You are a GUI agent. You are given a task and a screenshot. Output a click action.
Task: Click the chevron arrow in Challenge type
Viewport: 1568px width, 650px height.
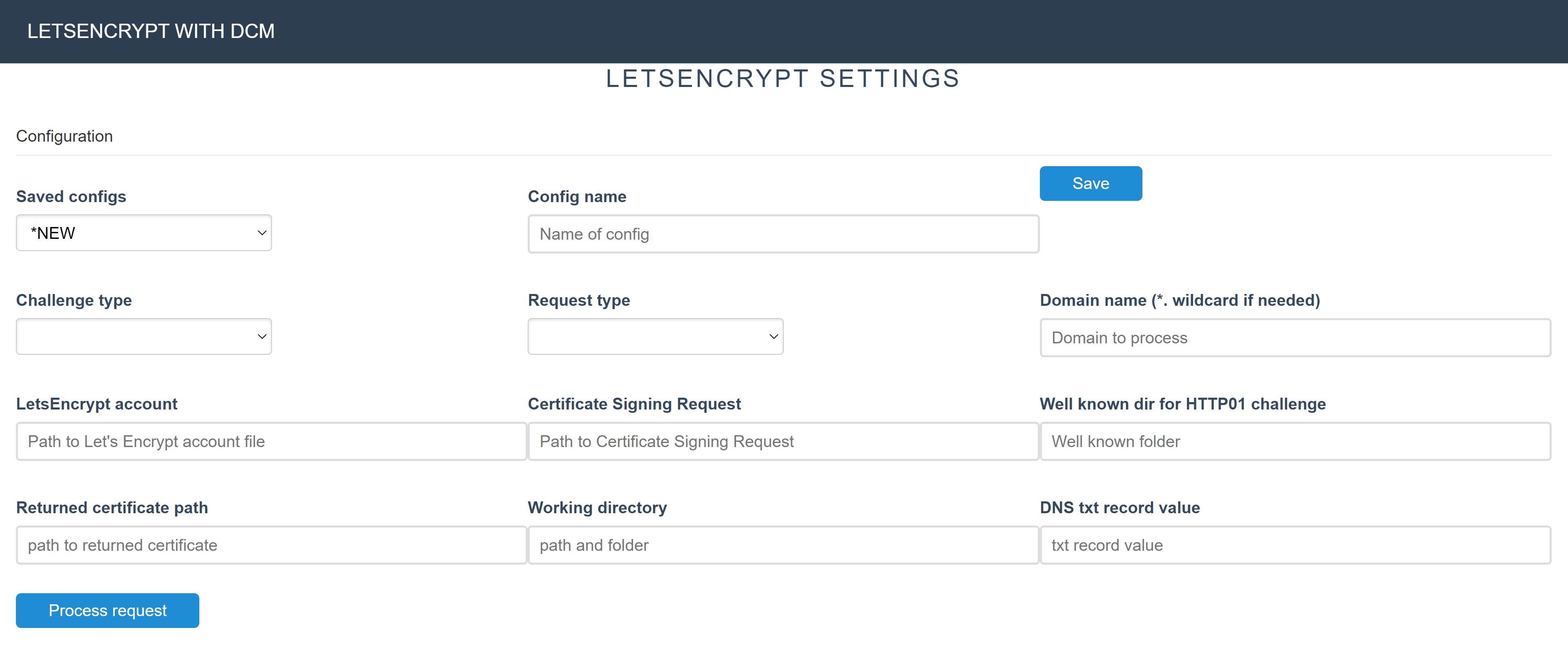(262, 336)
